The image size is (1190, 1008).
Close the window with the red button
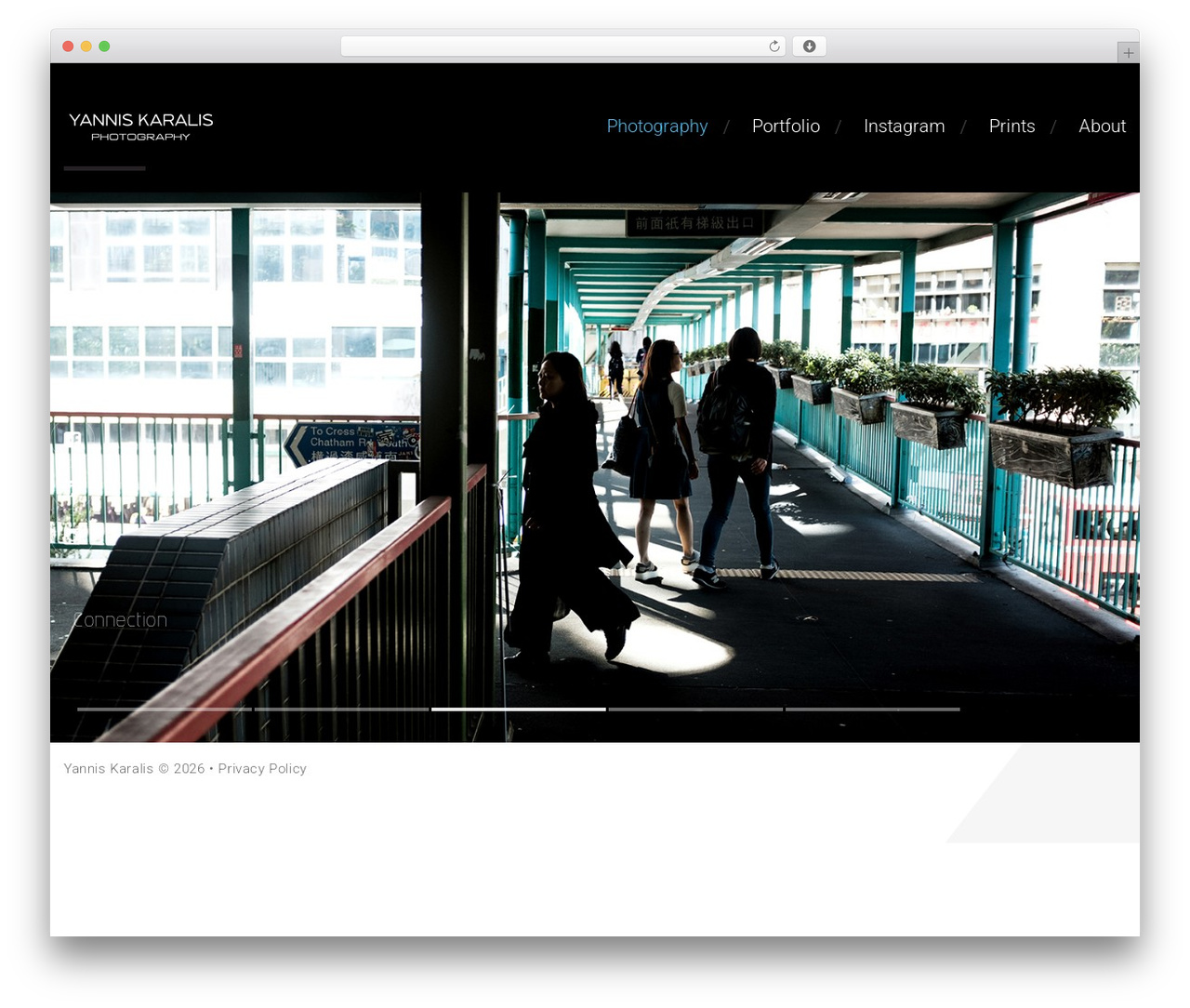(68, 46)
